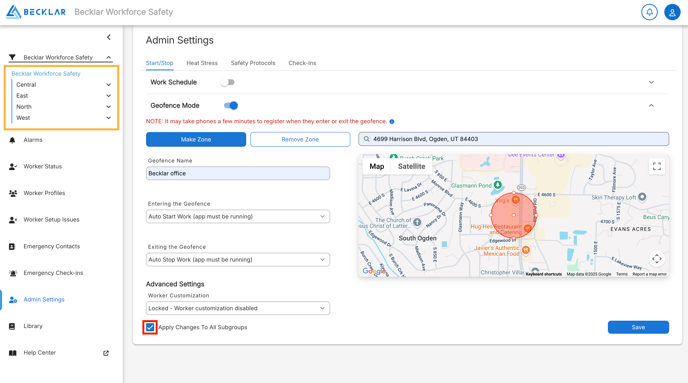Viewport: 688px width, 383px height.
Task: Collapse the Geofence Mode section chevron
Action: (651, 106)
